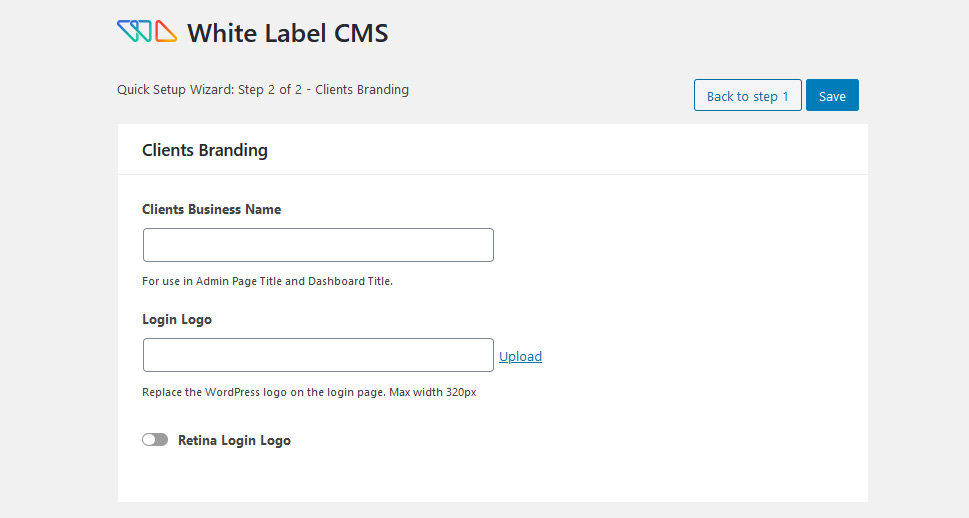
Task: Focus the Login Logo URL field
Action: pyautogui.click(x=318, y=355)
